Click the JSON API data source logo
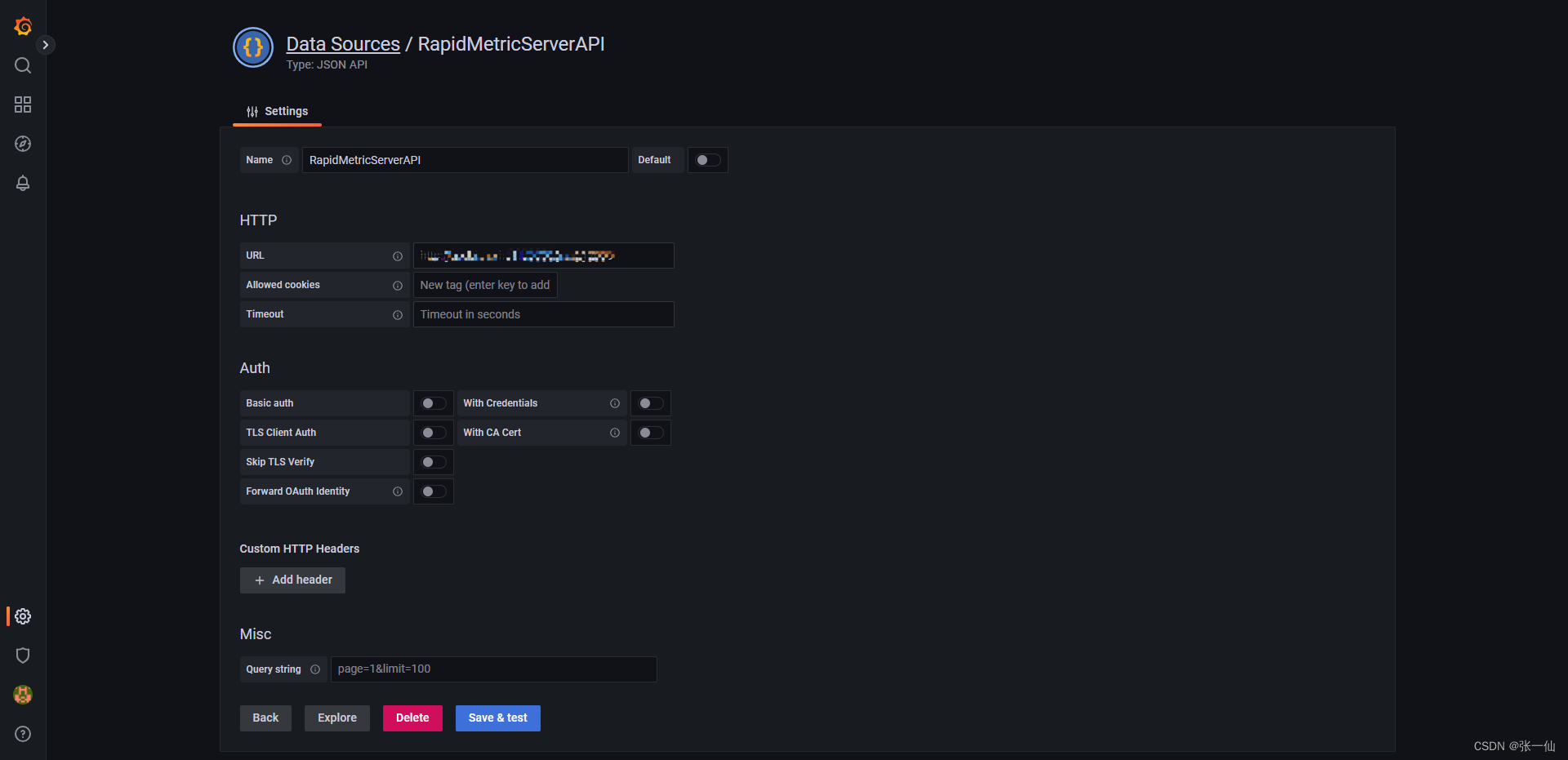 coord(252,47)
